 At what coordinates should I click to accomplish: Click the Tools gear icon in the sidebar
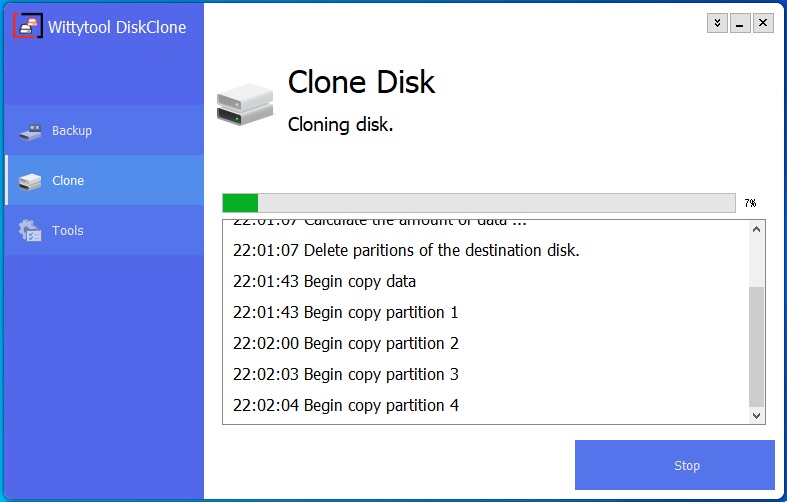tap(30, 231)
